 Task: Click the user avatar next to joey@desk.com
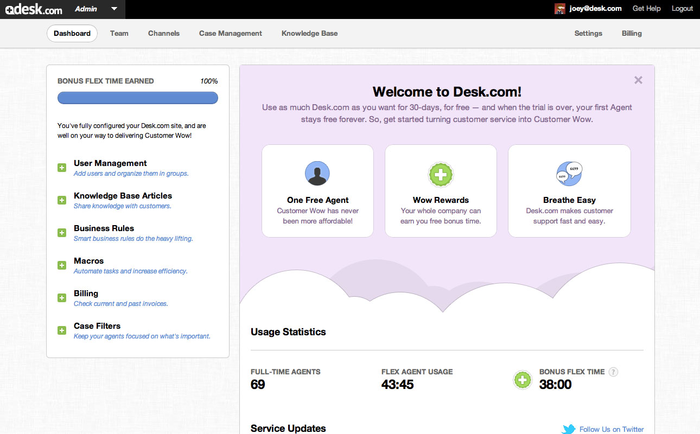[x=560, y=8]
